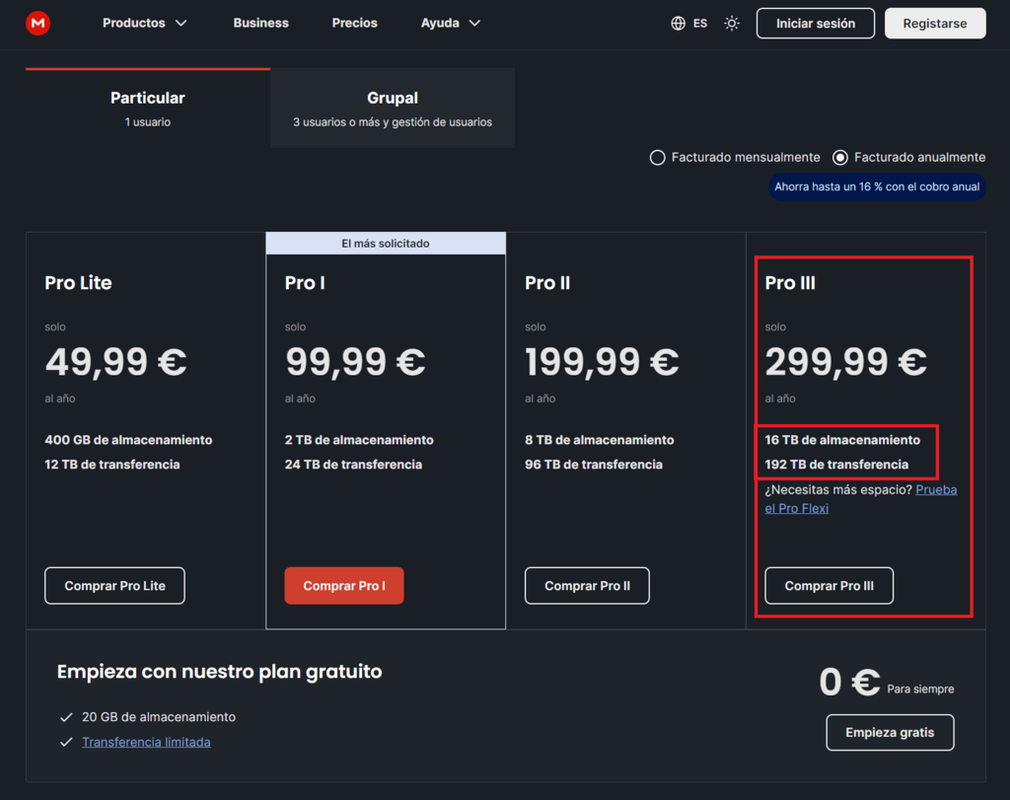Click 16 TB de almacenamiento text
1010x800 pixels.
(843, 440)
